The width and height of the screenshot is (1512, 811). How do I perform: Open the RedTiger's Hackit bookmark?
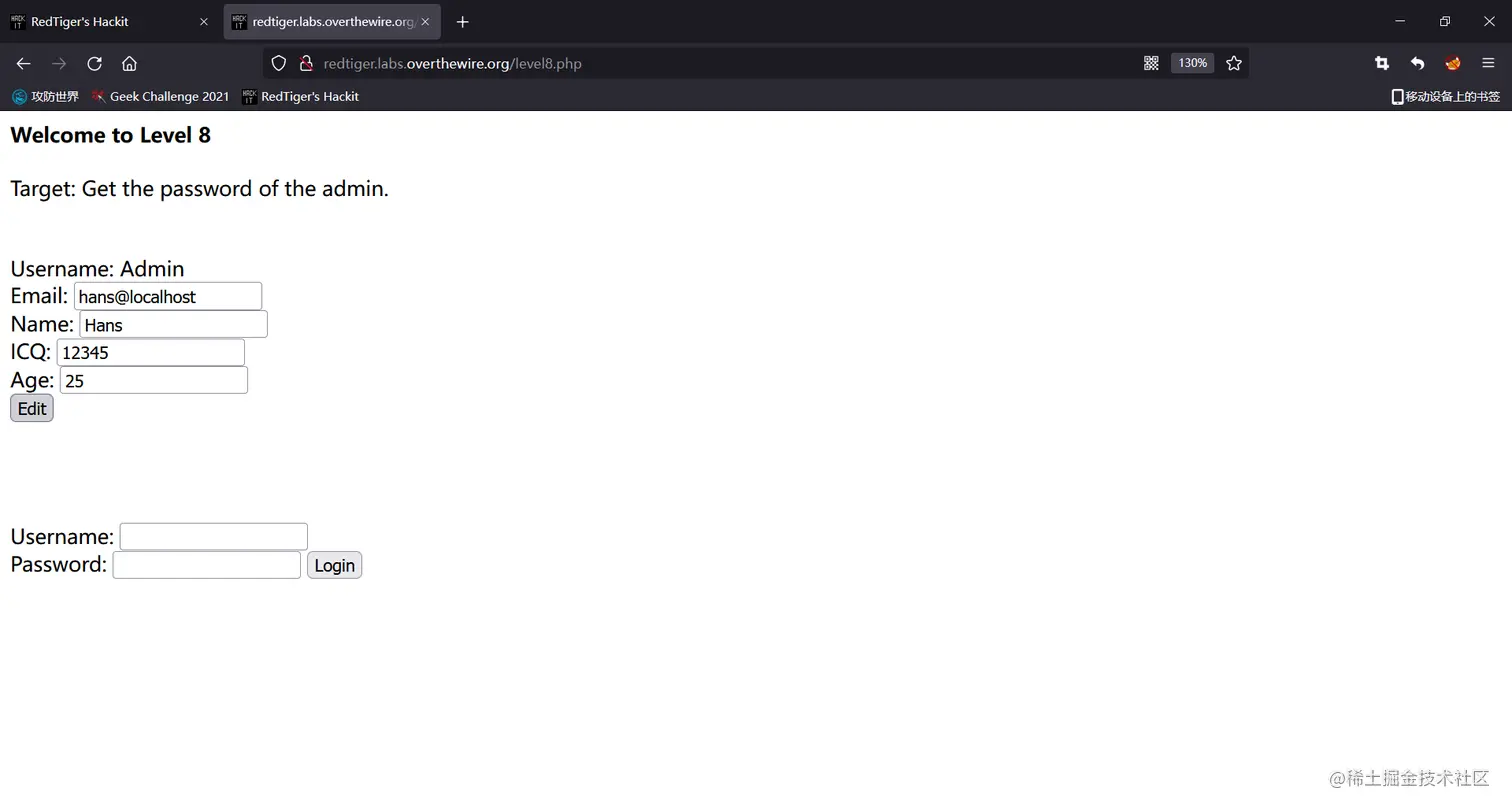[x=300, y=97]
